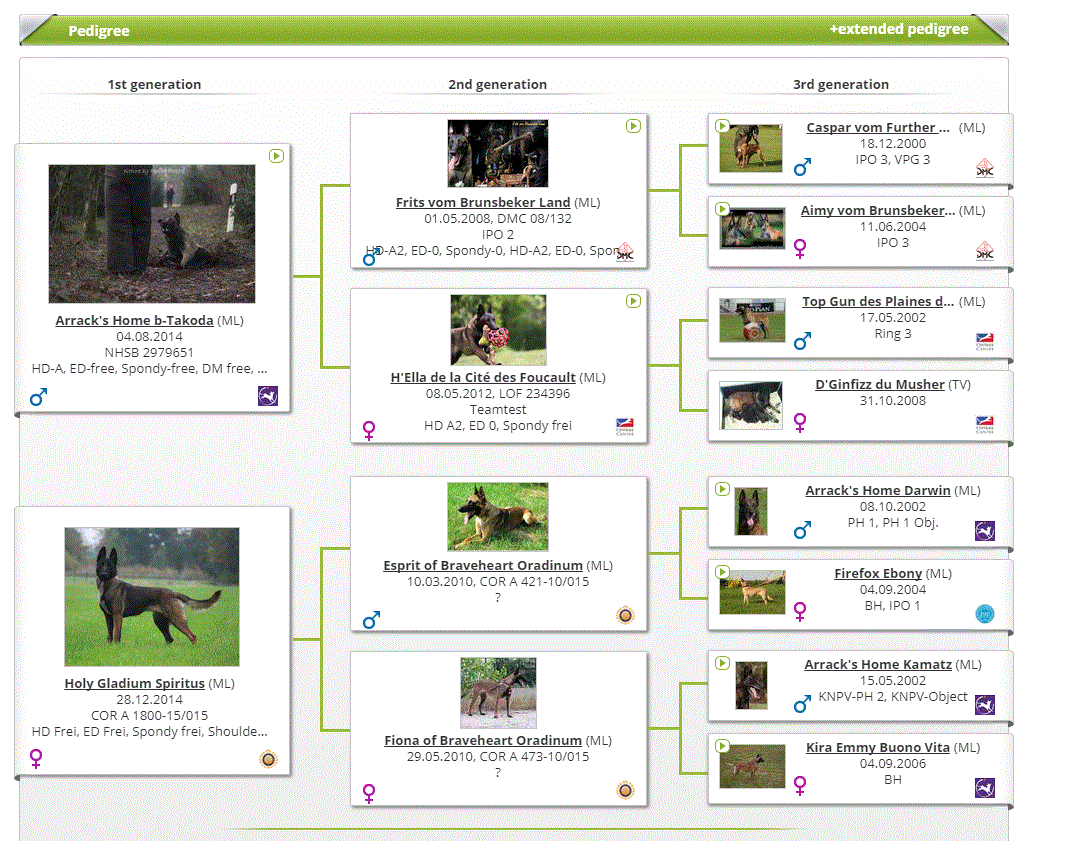Click round blue club logo on Firefox Ebony

(x=984, y=613)
